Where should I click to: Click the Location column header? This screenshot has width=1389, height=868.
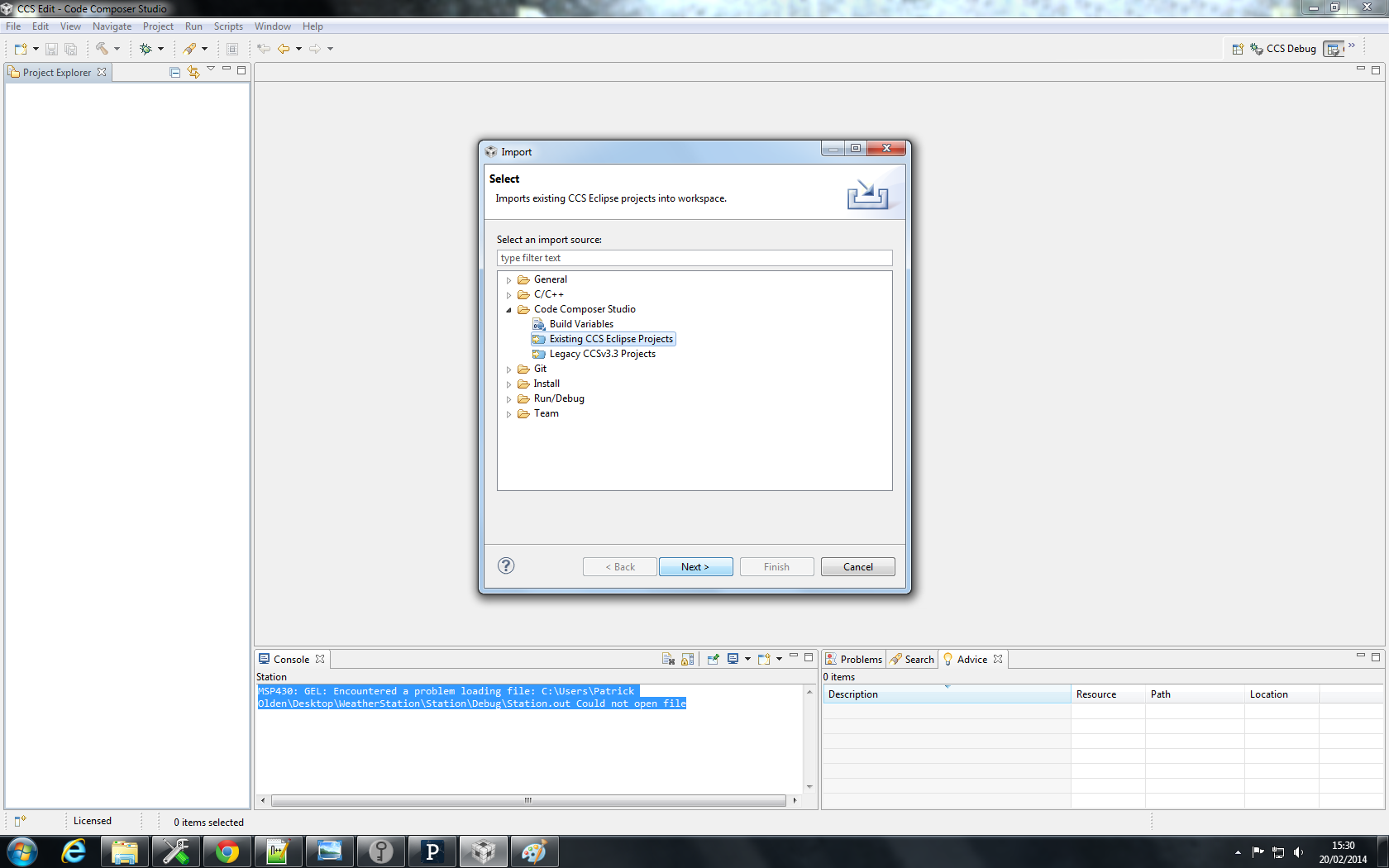click(1282, 694)
